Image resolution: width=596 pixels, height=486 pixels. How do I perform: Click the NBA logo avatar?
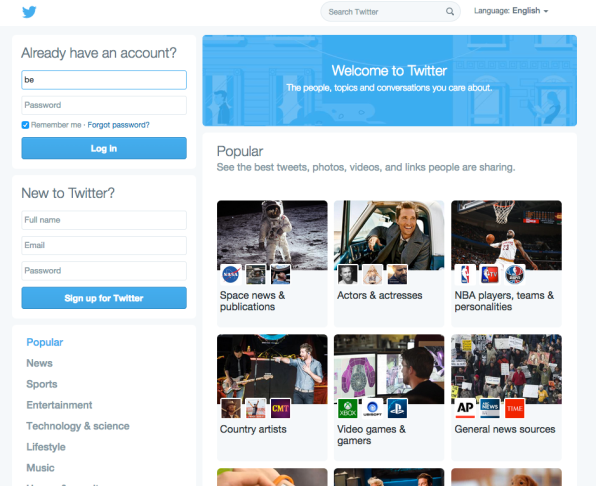tap(465, 274)
